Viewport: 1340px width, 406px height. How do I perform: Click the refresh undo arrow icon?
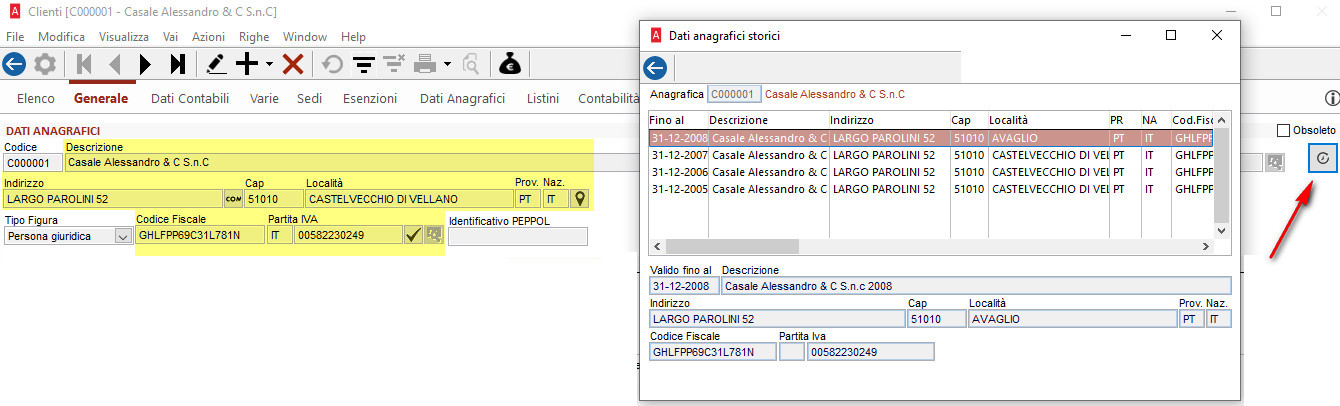[332, 65]
